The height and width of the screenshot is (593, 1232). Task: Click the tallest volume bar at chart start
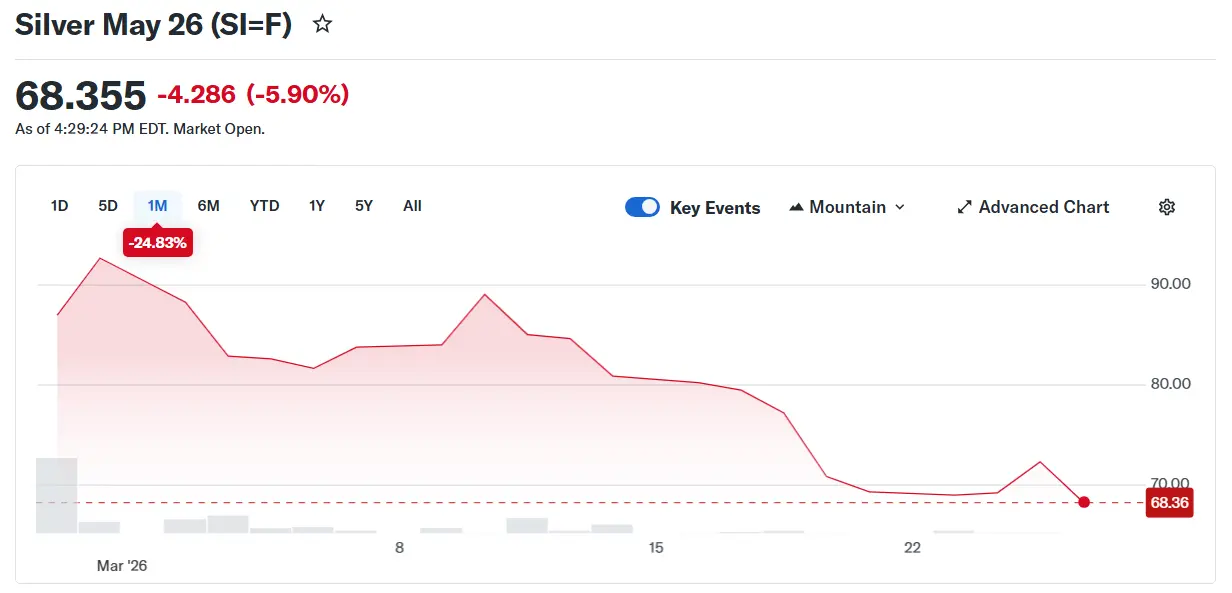[x=56, y=495]
